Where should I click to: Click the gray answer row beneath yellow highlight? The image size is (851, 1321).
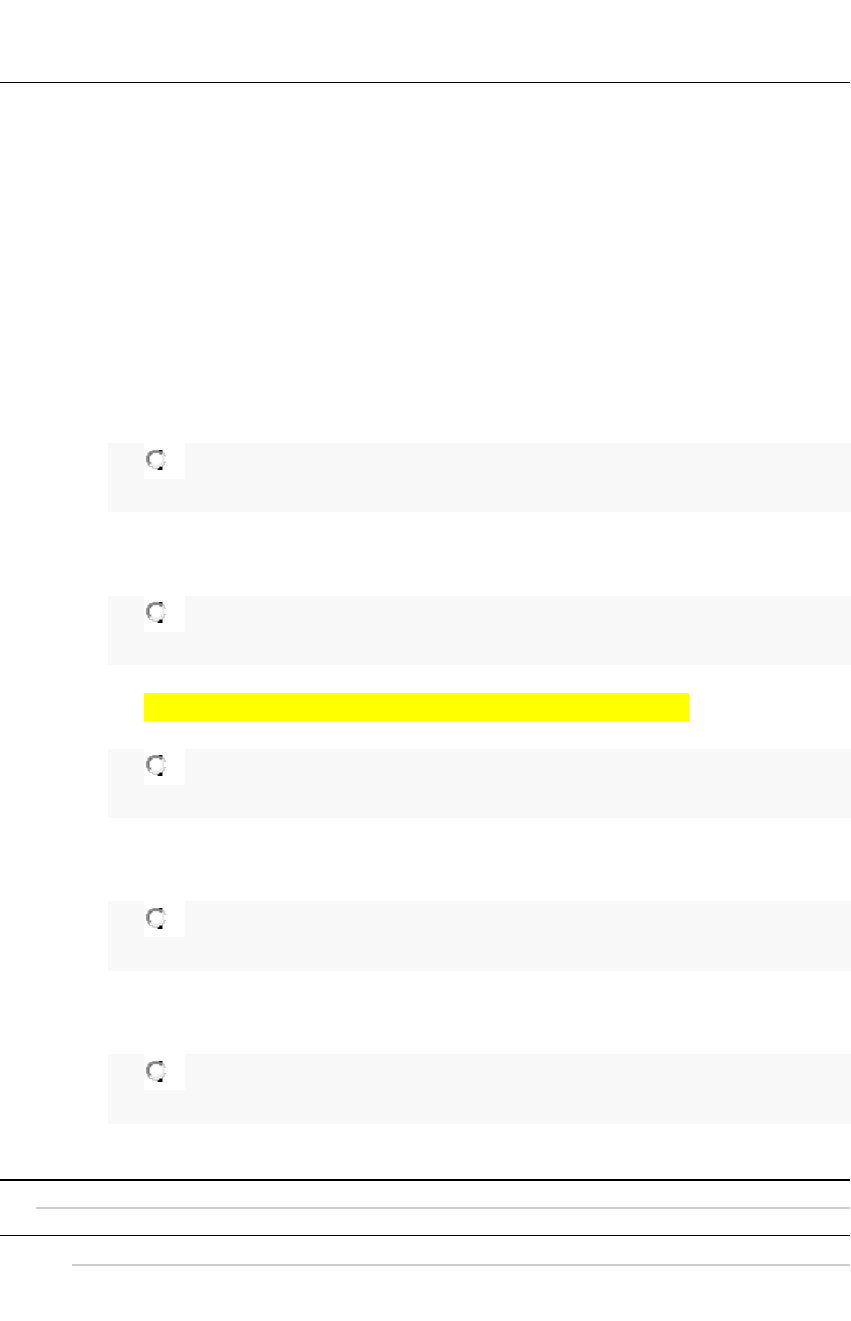click(500, 784)
